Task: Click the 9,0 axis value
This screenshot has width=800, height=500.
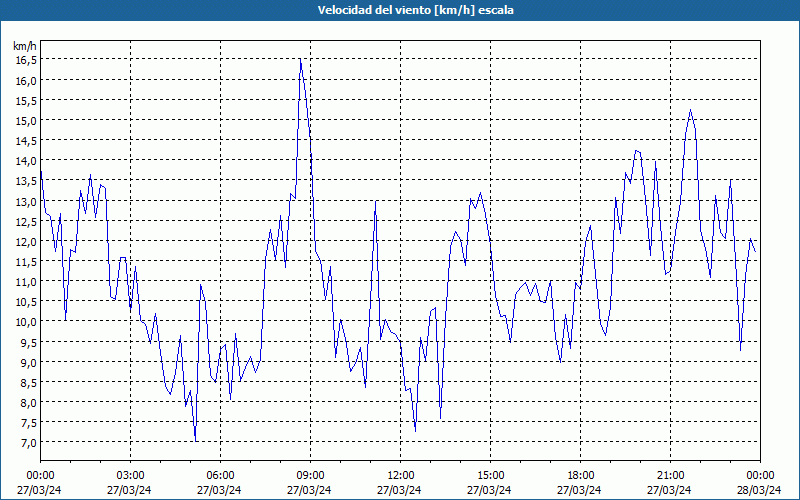Action: point(28,362)
